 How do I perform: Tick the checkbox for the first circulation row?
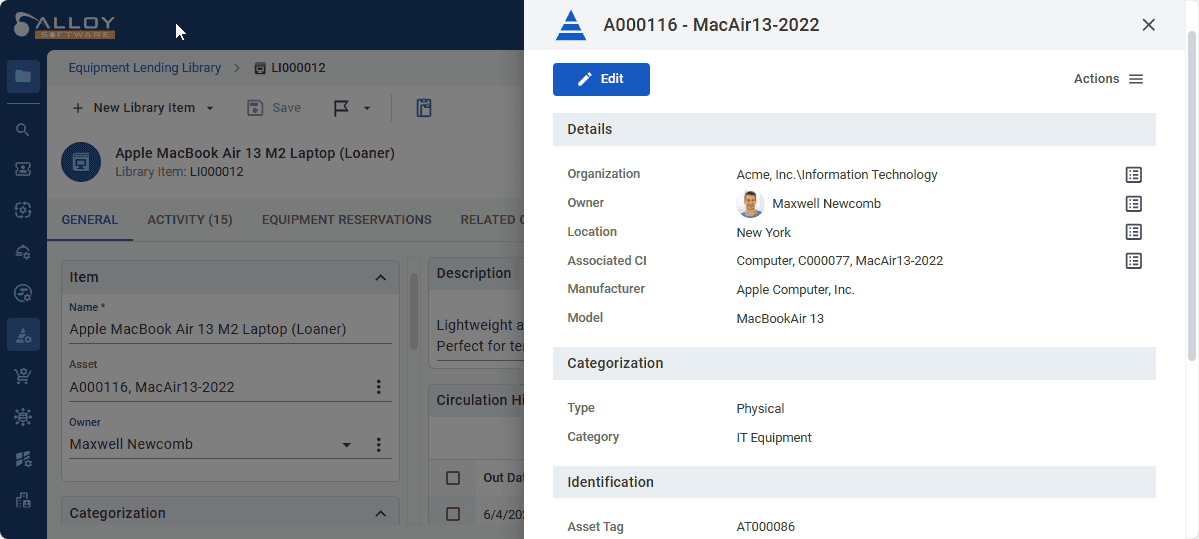pyautogui.click(x=453, y=514)
